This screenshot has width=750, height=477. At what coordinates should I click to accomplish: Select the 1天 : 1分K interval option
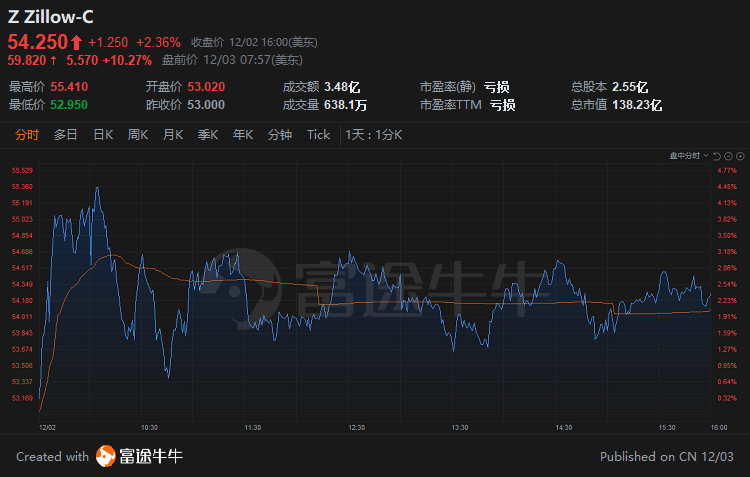pos(374,135)
